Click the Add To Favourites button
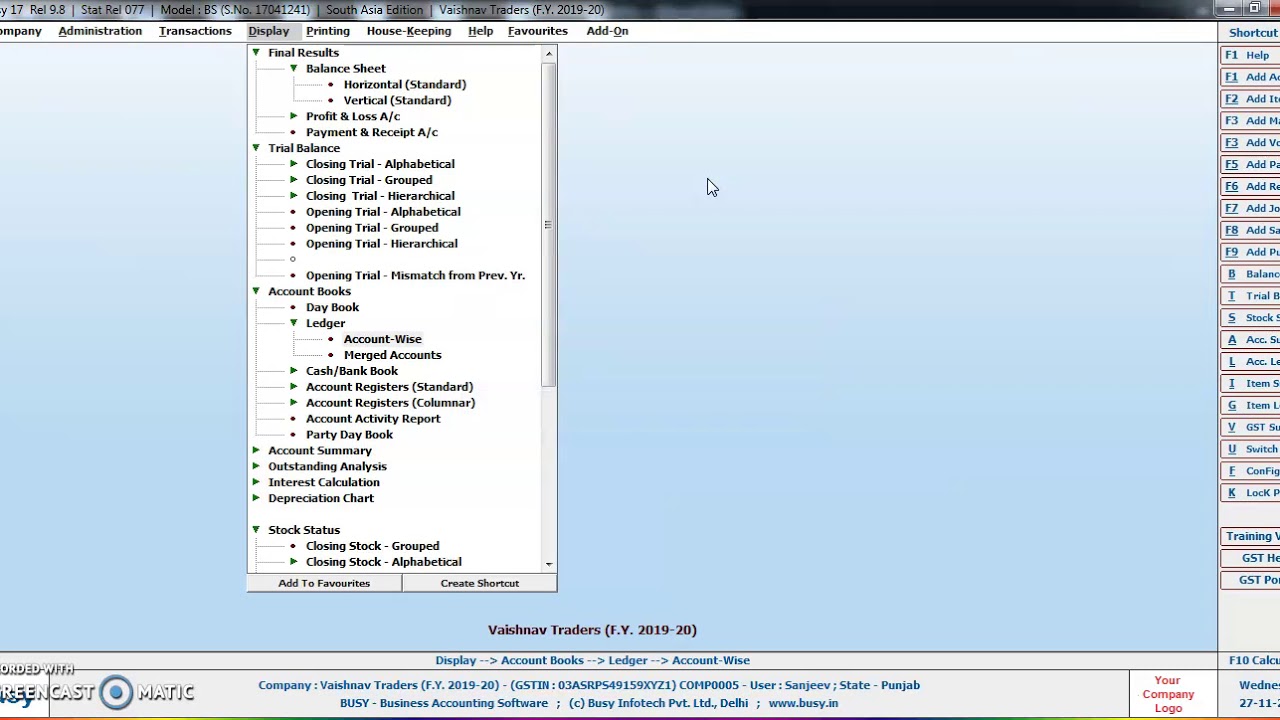Image resolution: width=1280 pixels, height=720 pixels. click(x=324, y=583)
